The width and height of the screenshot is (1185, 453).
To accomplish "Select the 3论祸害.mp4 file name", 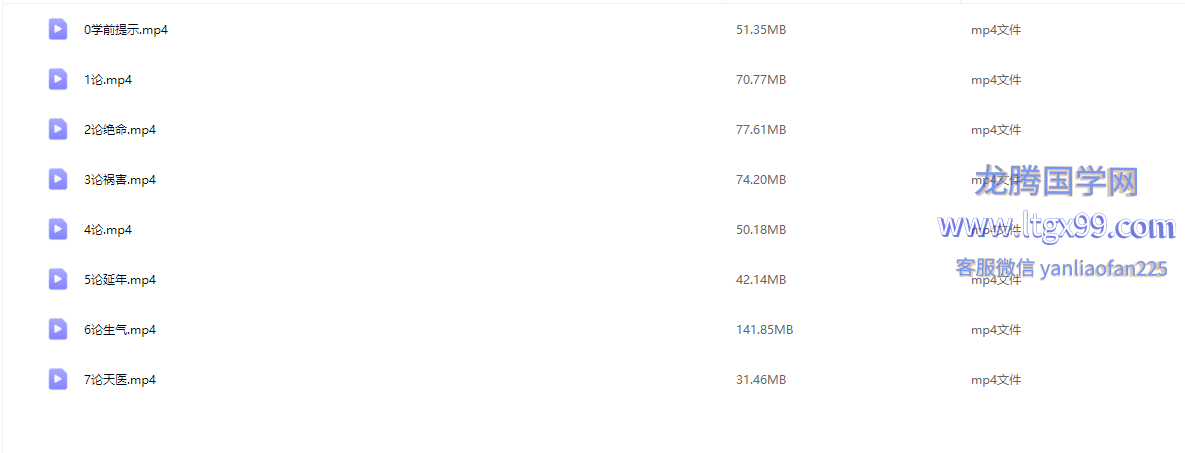I will [x=120, y=180].
